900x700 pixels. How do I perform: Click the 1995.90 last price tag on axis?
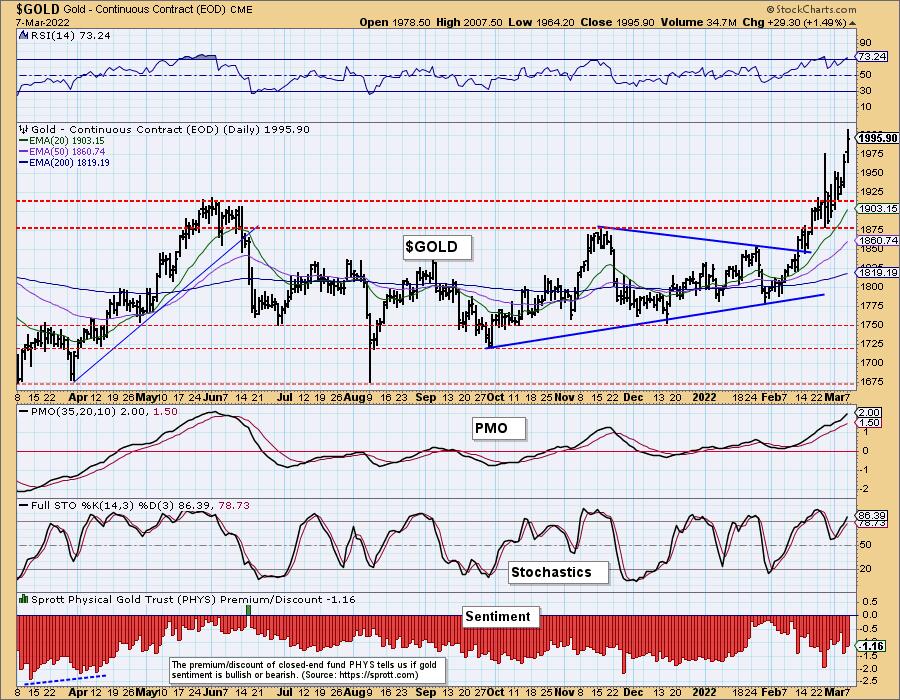tap(877, 138)
